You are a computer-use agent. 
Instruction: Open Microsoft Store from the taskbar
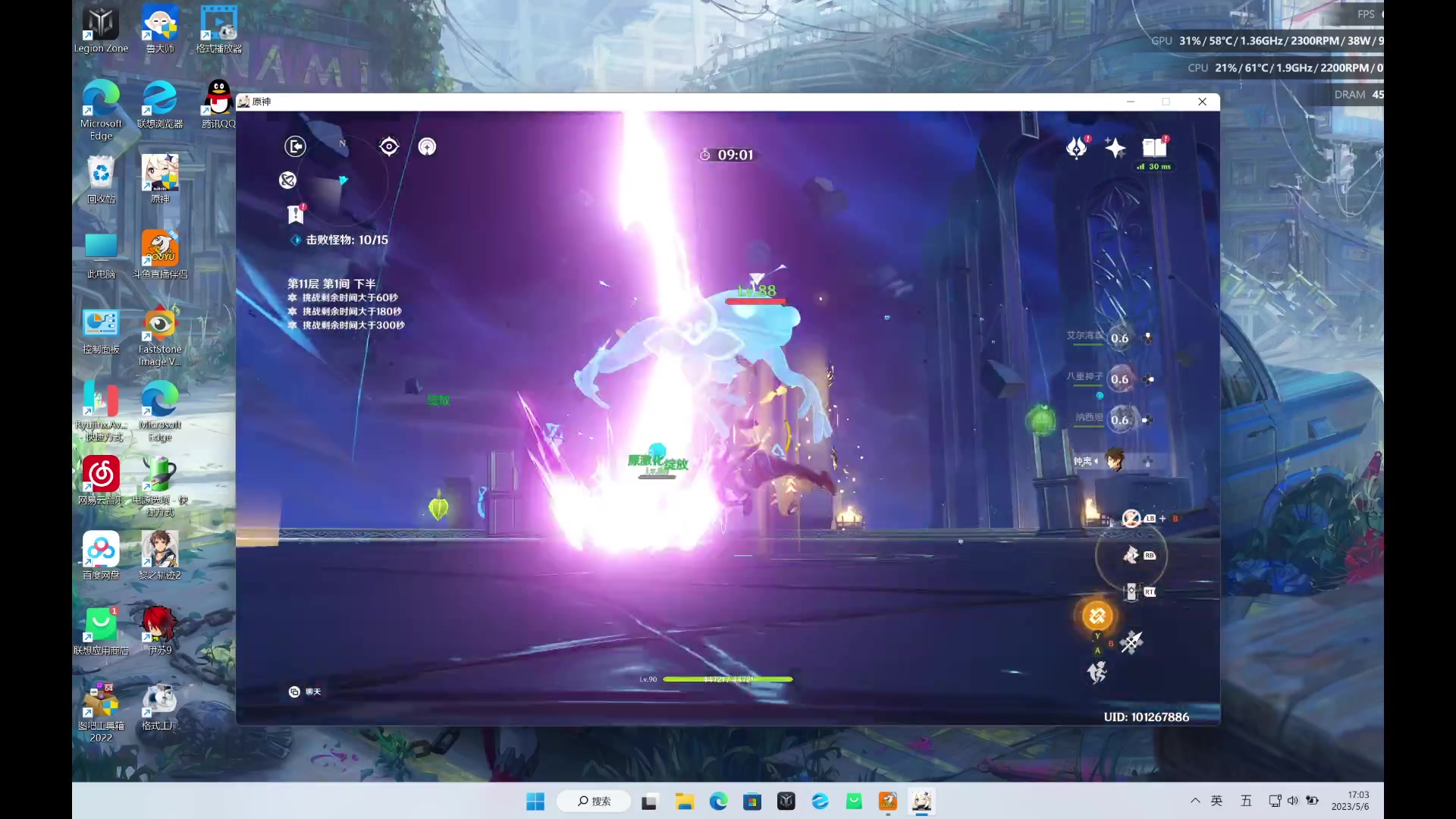pos(752,802)
